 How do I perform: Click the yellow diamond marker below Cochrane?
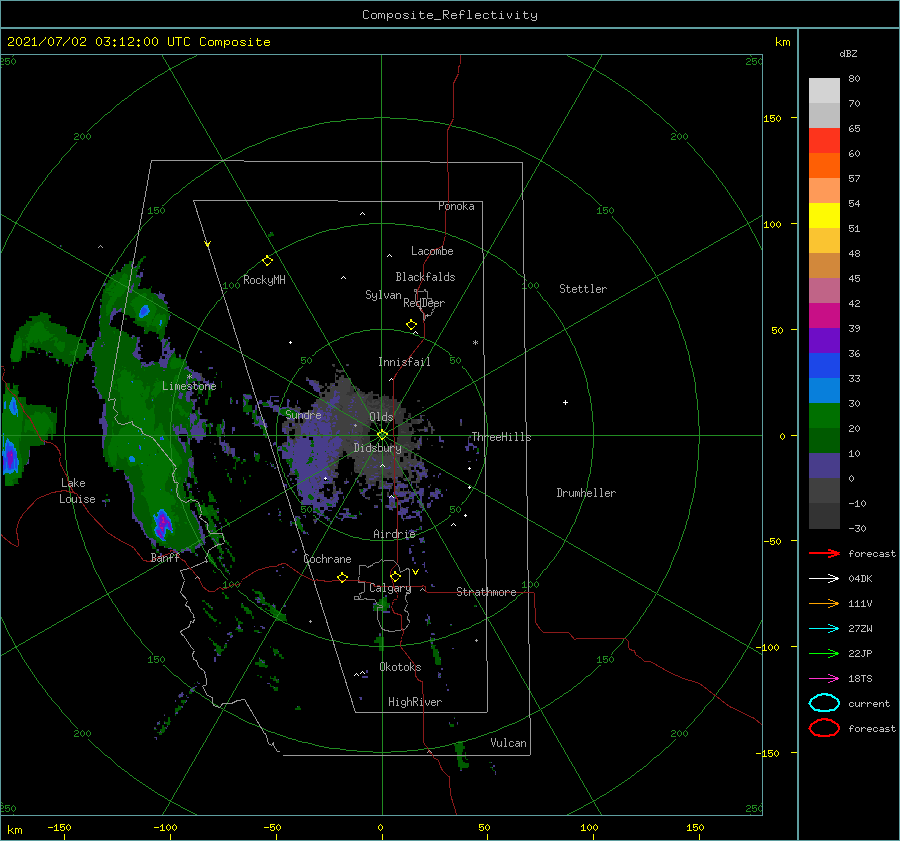[x=342, y=577]
